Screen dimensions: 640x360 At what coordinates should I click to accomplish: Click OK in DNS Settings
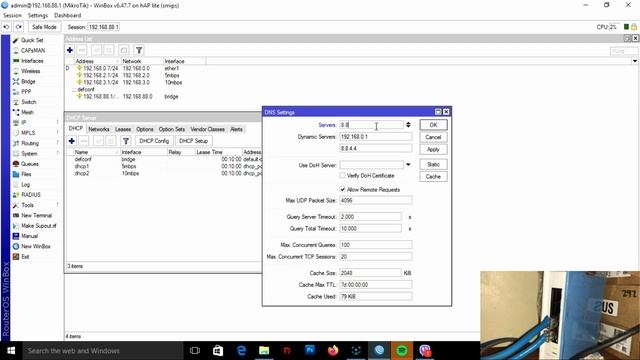click(x=433, y=125)
